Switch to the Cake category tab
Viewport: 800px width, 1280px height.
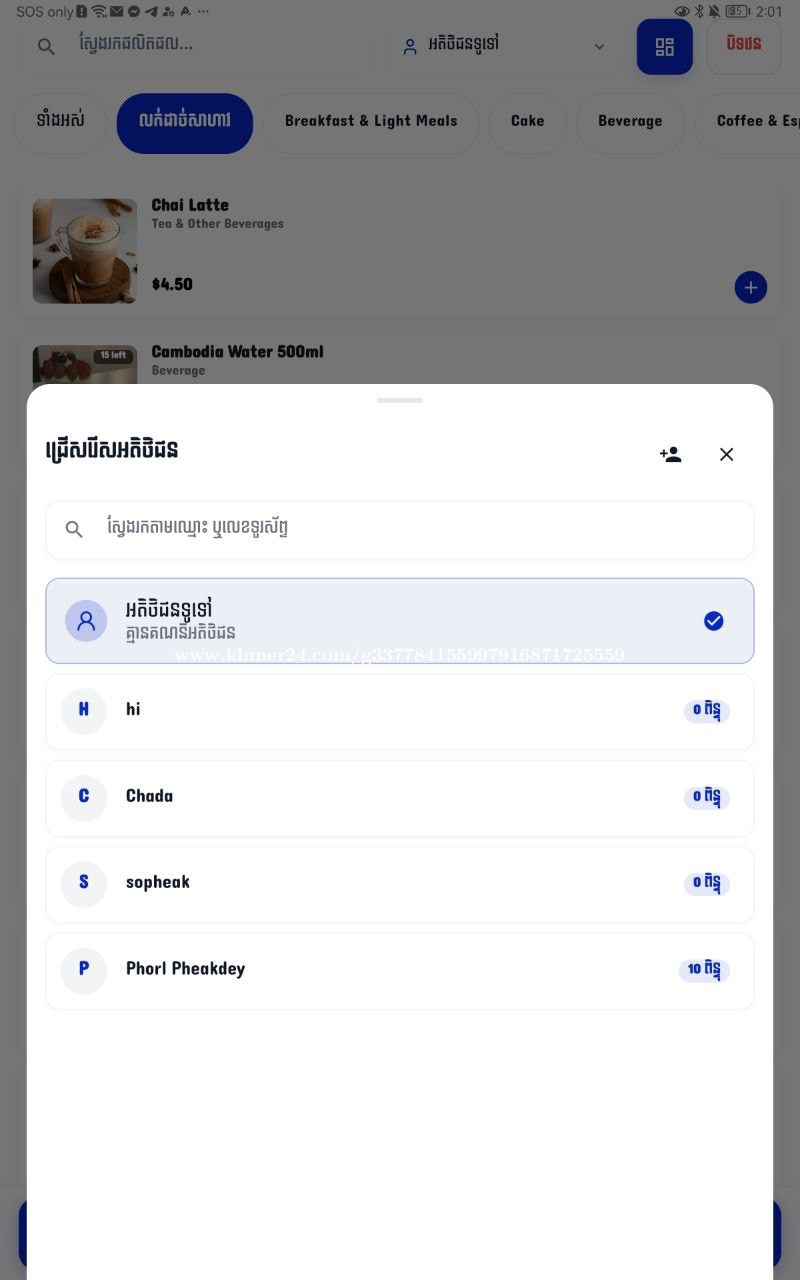pos(527,122)
